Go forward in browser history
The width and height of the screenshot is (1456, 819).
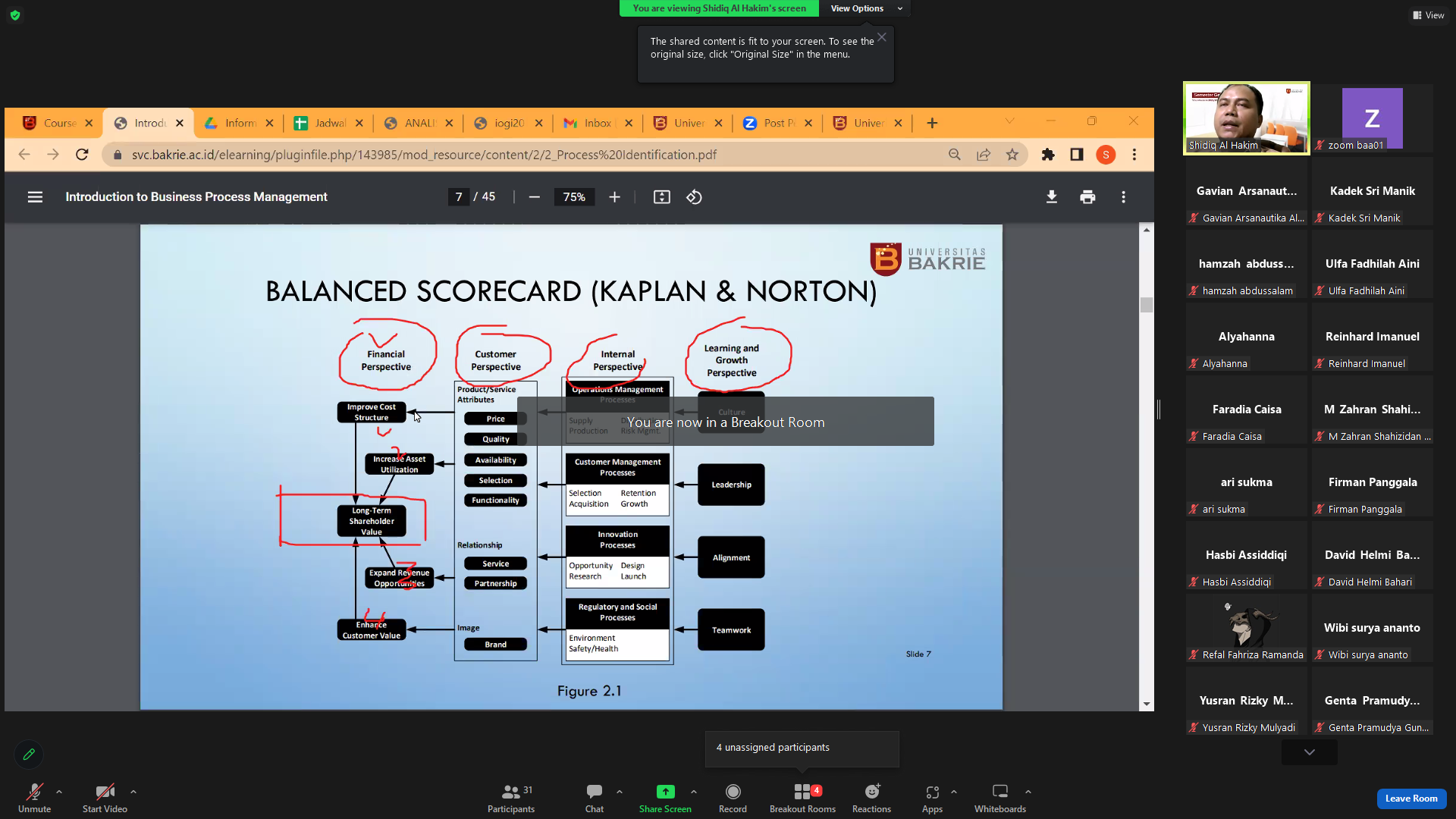click(53, 155)
